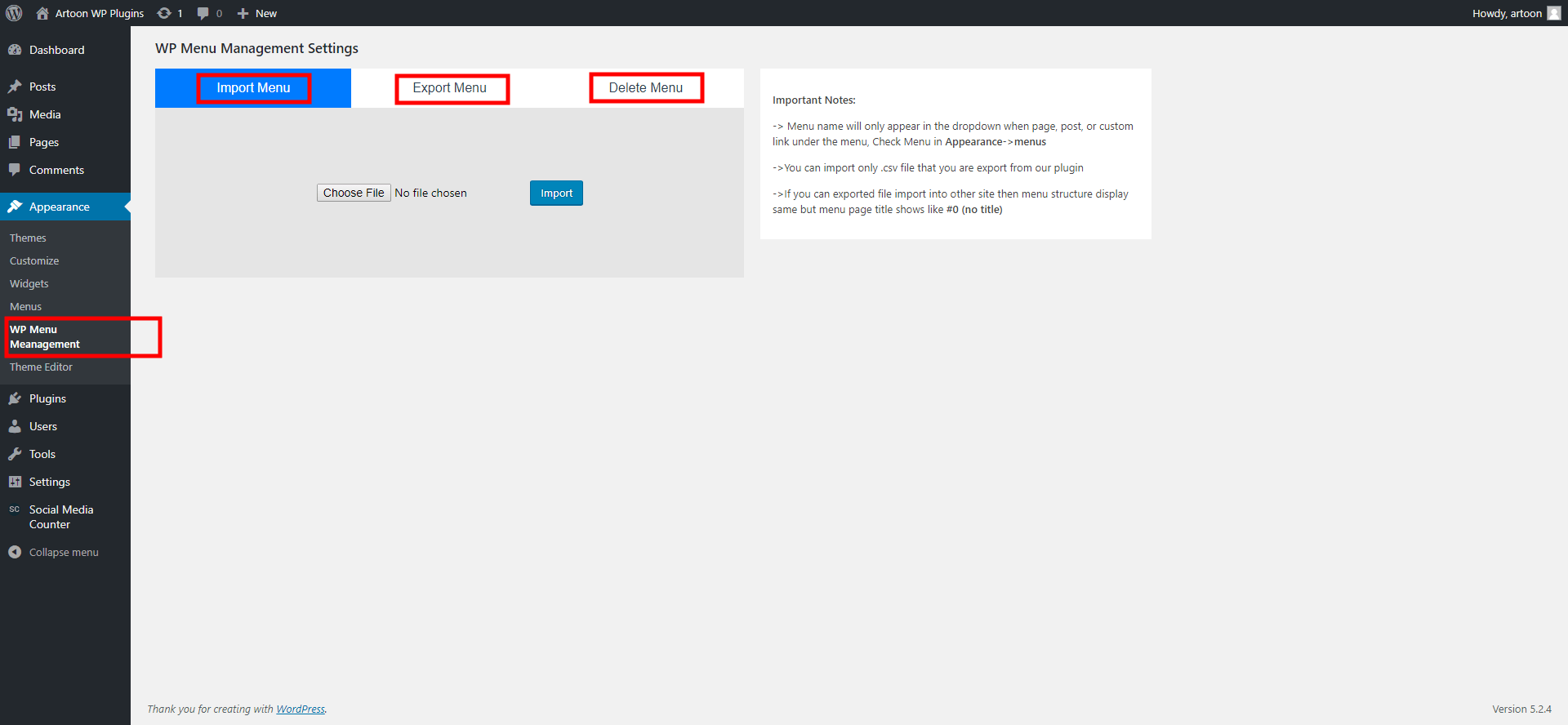This screenshot has width=1568, height=725.
Task: Click the Users person icon
Action: pos(15,426)
